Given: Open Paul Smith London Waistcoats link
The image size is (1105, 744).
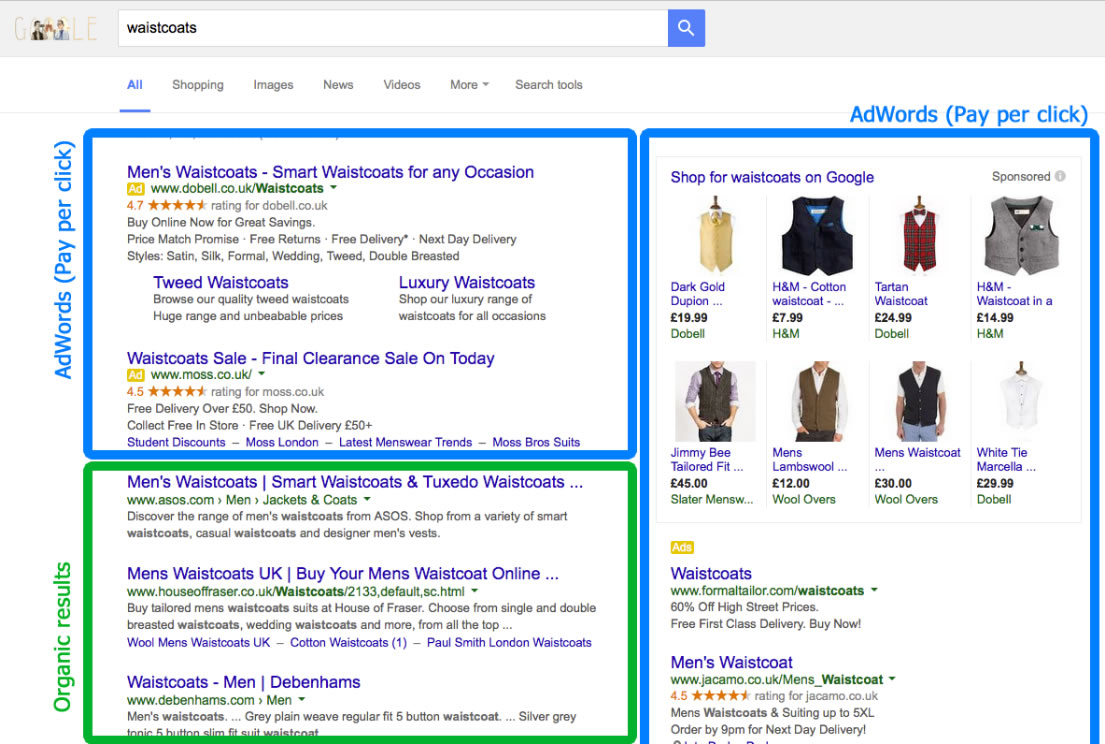Looking at the screenshot, I should 509,643.
